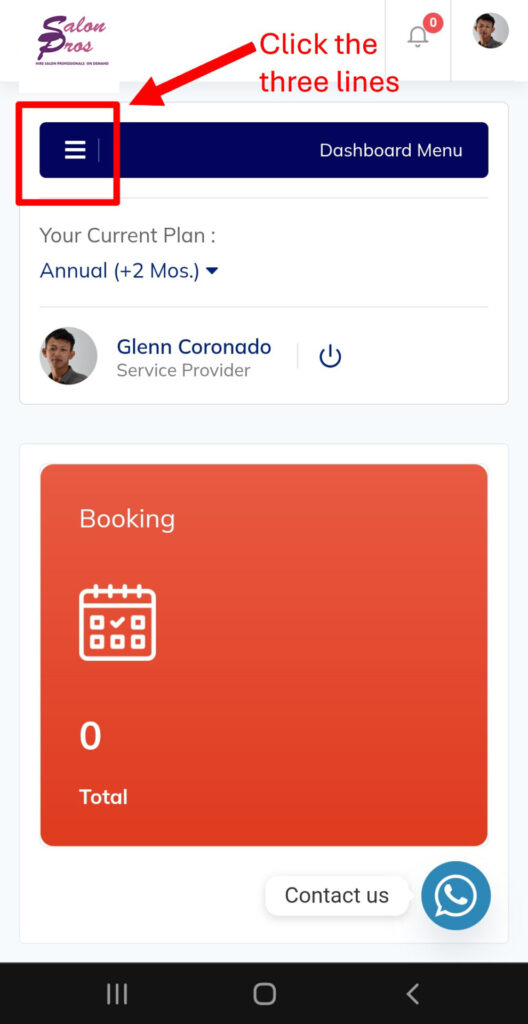This screenshot has width=528, height=1024.
Task: Tap the red notification count badge
Action: pyautogui.click(x=433, y=23)
